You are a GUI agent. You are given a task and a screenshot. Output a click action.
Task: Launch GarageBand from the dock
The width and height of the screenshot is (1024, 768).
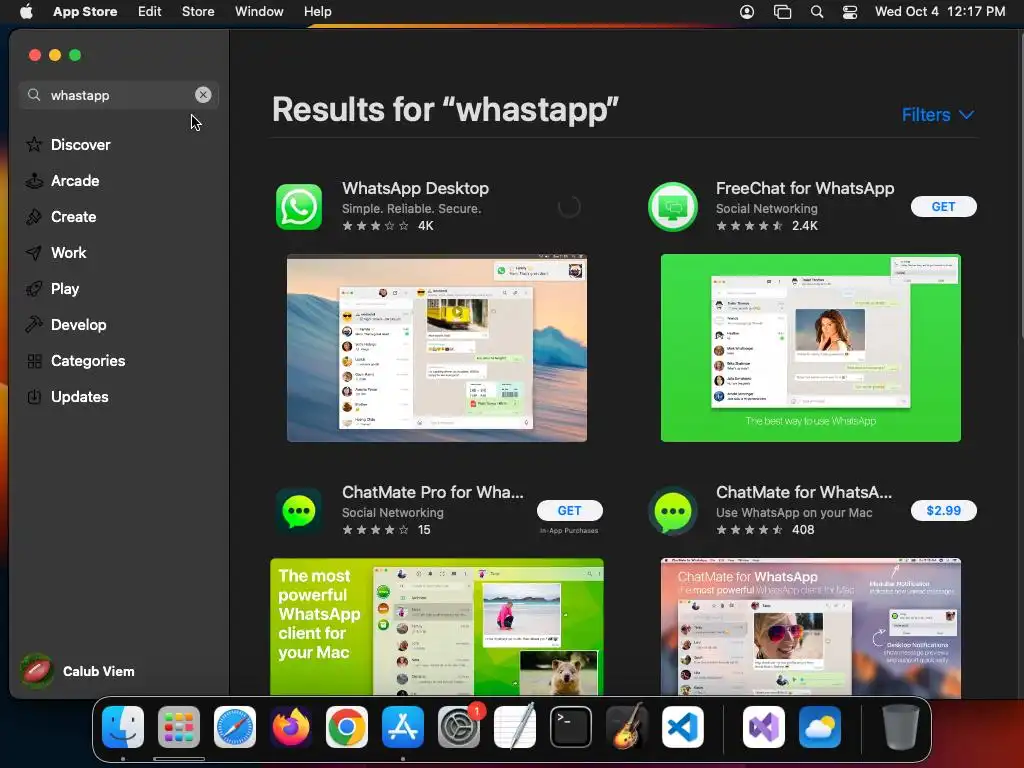click(x=627, y=727)
